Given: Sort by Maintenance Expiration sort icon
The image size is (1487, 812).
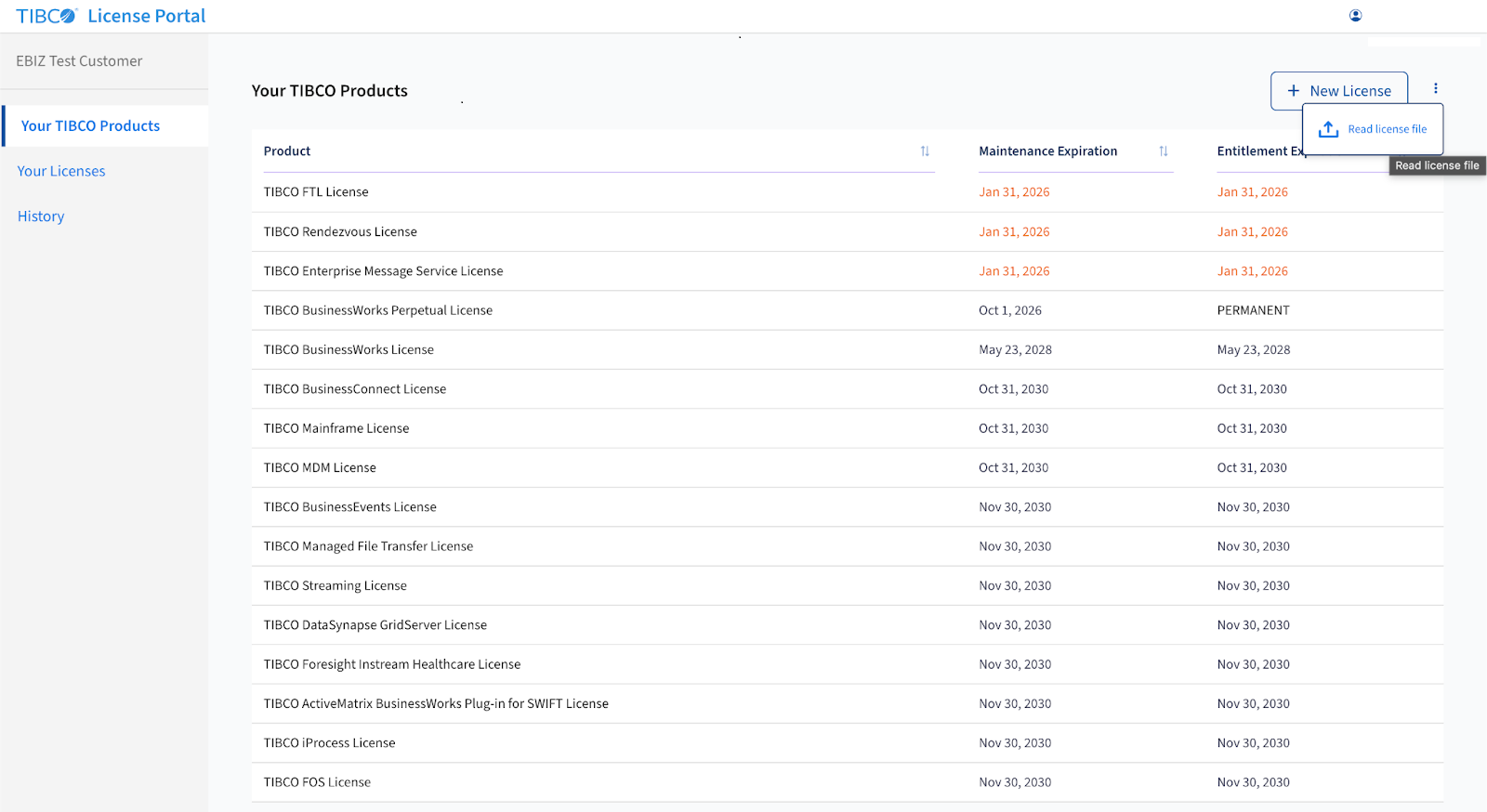Looking at the screenshot, I should pos(1163,151).
